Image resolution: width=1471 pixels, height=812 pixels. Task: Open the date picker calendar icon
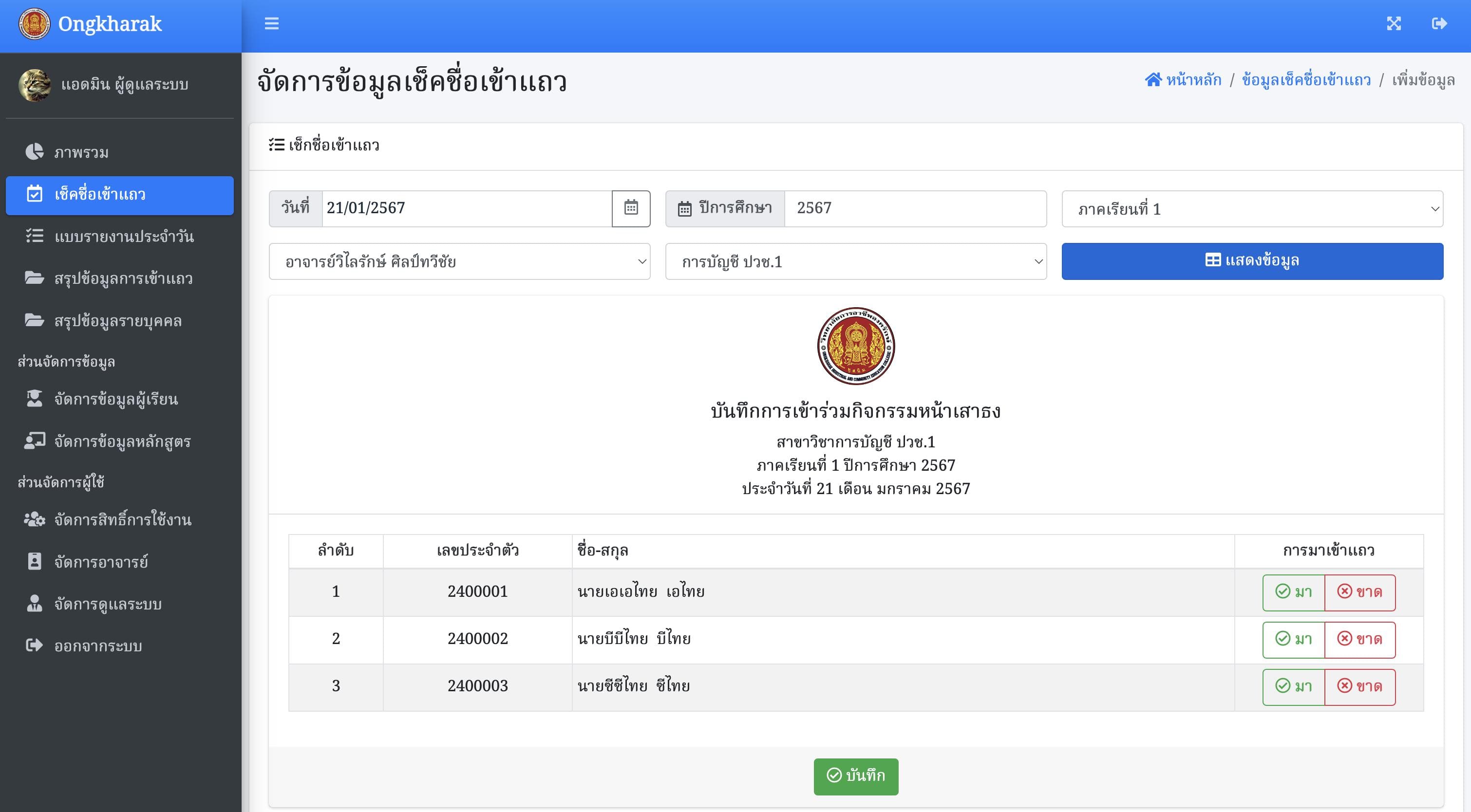coord(630,208)
